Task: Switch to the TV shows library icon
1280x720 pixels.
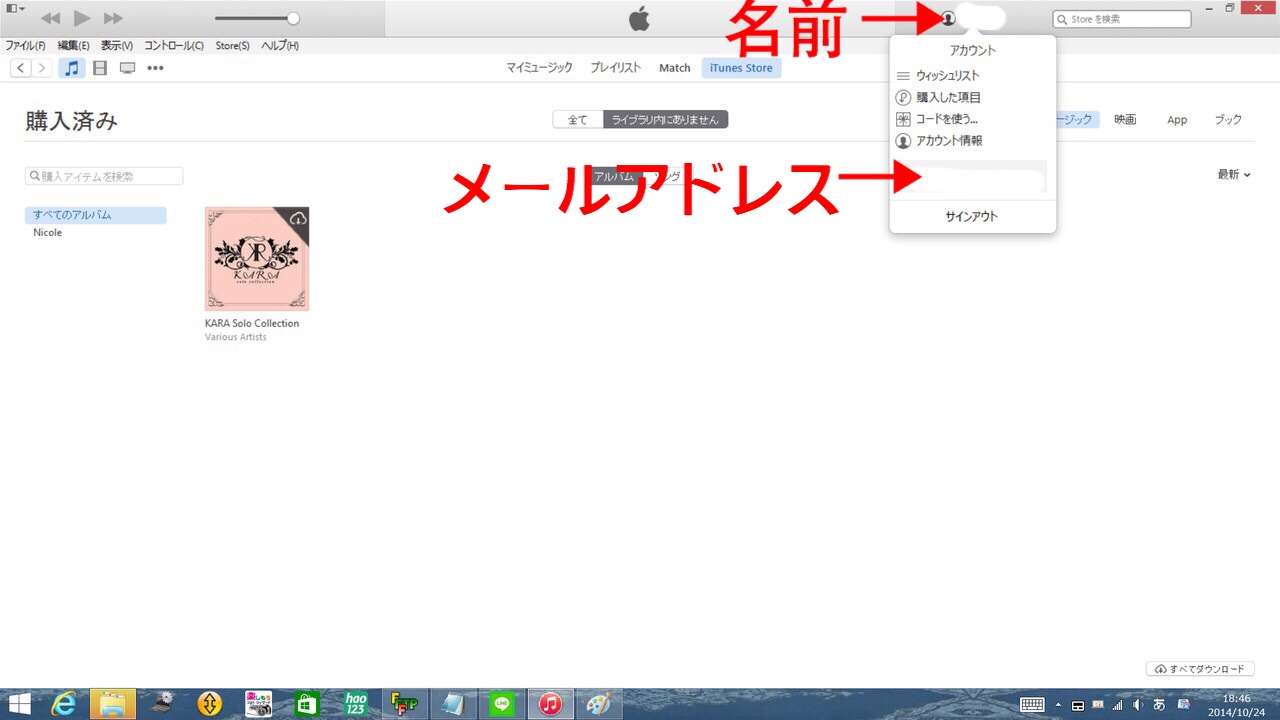Action: coord(127,68)
